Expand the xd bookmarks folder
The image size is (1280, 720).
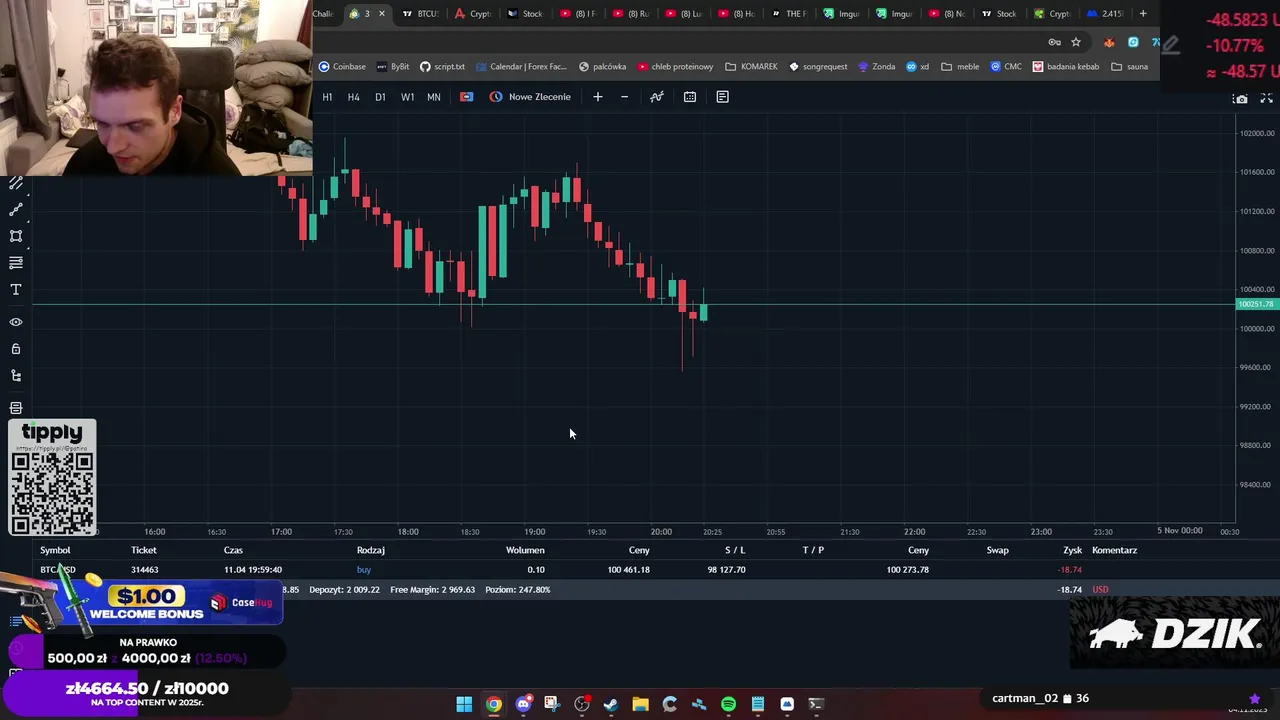pyautogui.click(x=918, y=67)
